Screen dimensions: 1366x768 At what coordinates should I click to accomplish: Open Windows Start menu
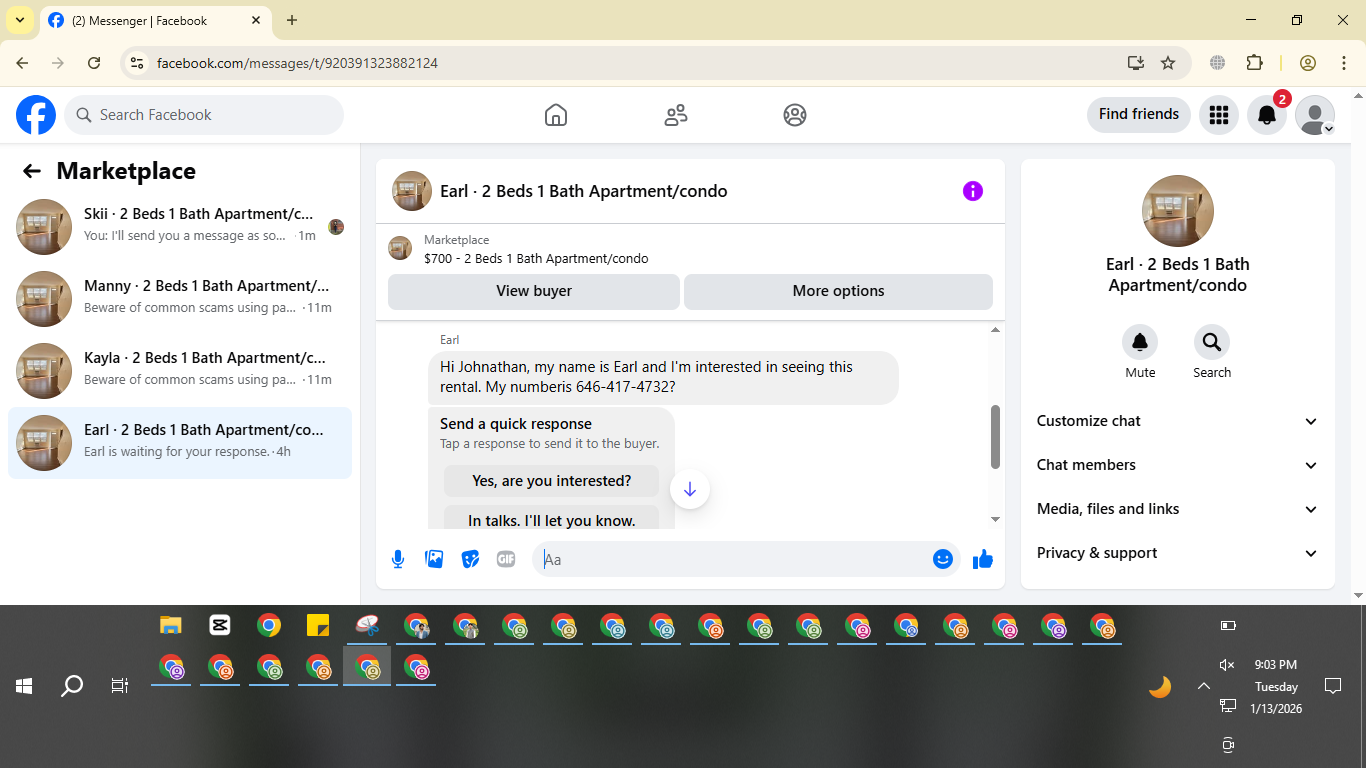24,686
